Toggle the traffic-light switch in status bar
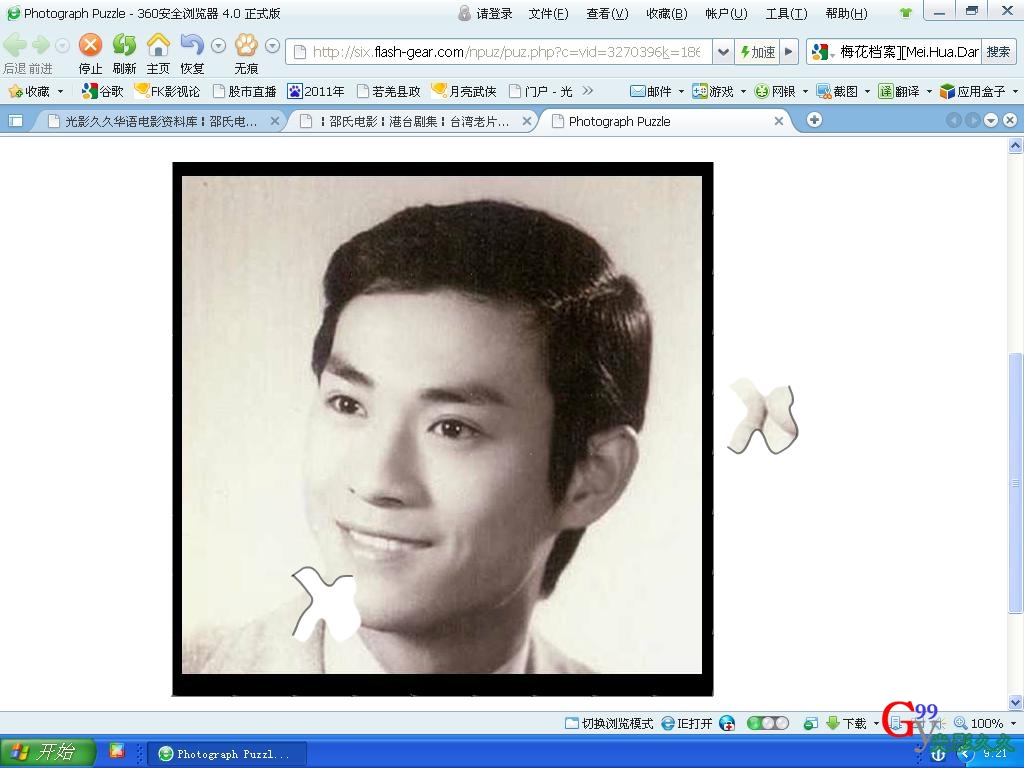 click(767, 723)
